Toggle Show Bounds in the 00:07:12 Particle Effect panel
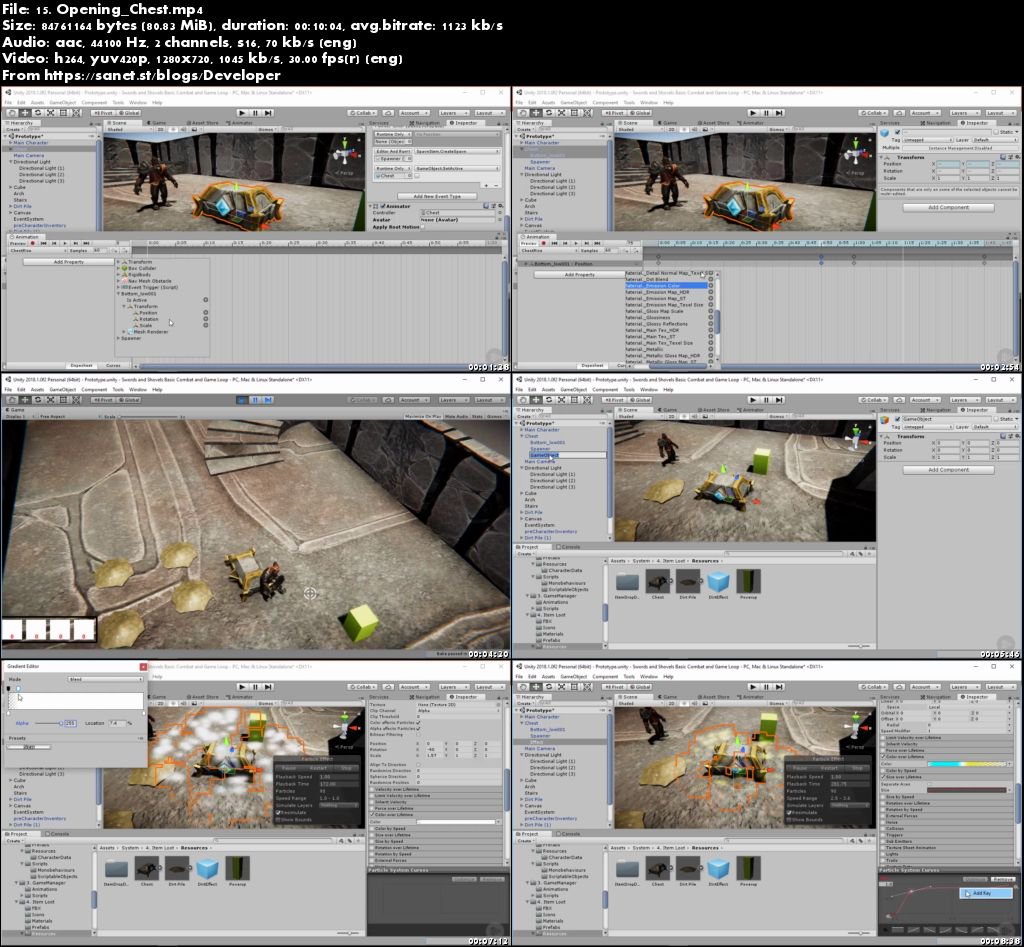The image size is (1024, 947). [278, 819]
